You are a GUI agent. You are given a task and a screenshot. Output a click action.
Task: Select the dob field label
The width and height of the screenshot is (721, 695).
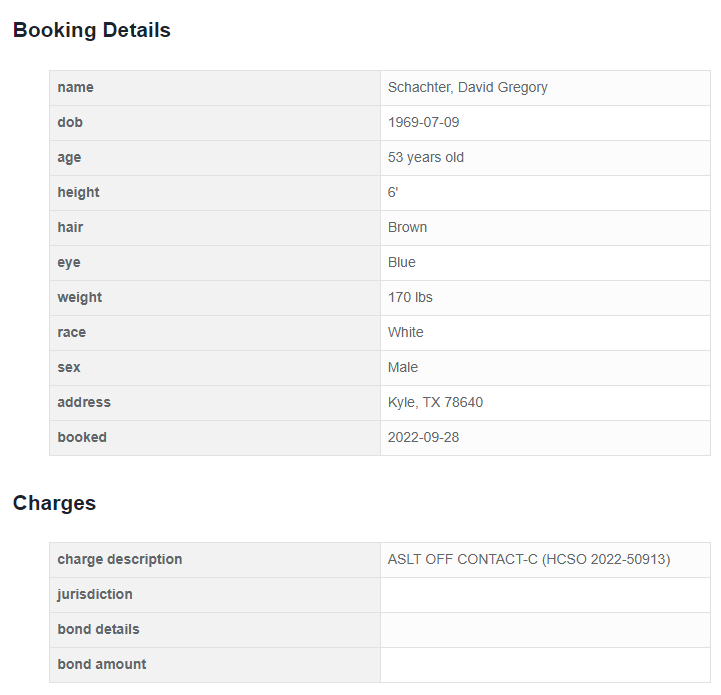click(x=70, y=122)
